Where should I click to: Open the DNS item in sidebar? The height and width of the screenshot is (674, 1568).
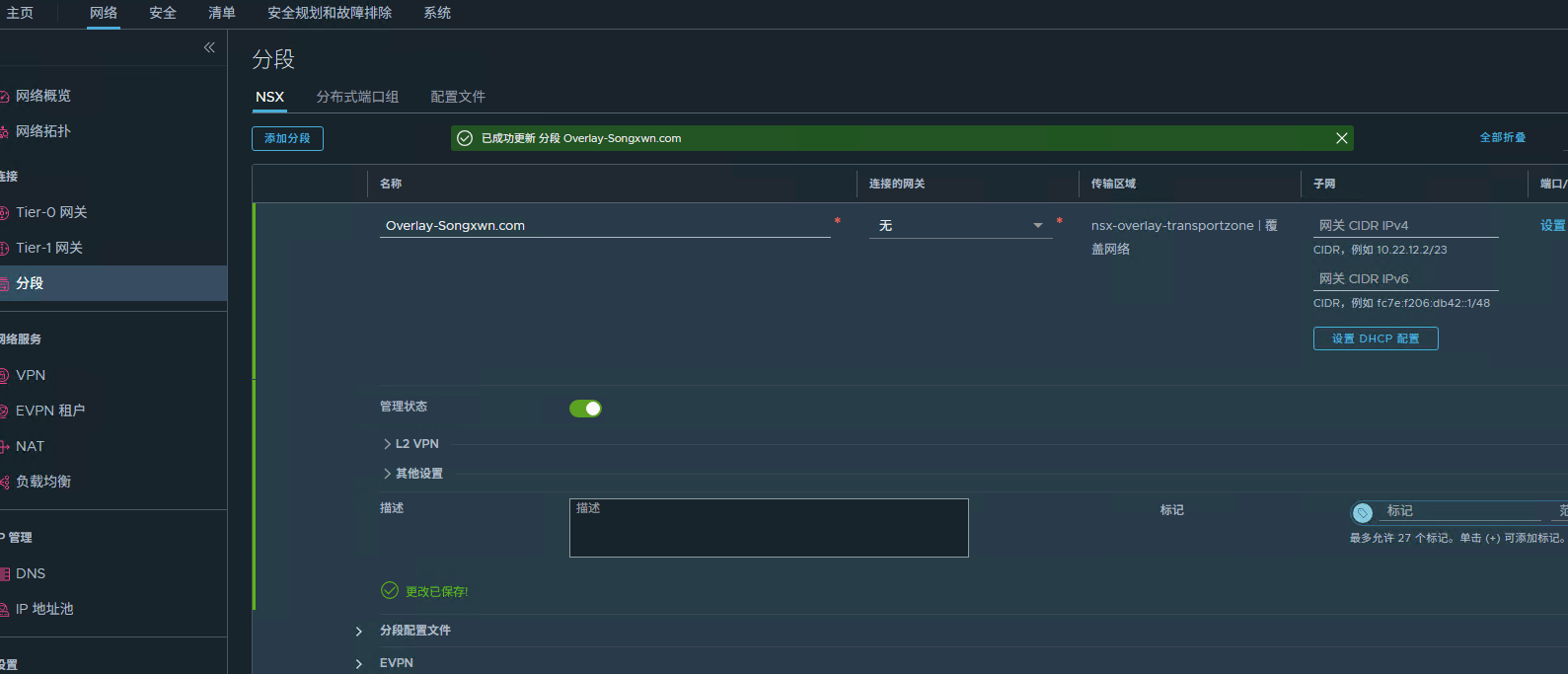click(x=31, y=573)
